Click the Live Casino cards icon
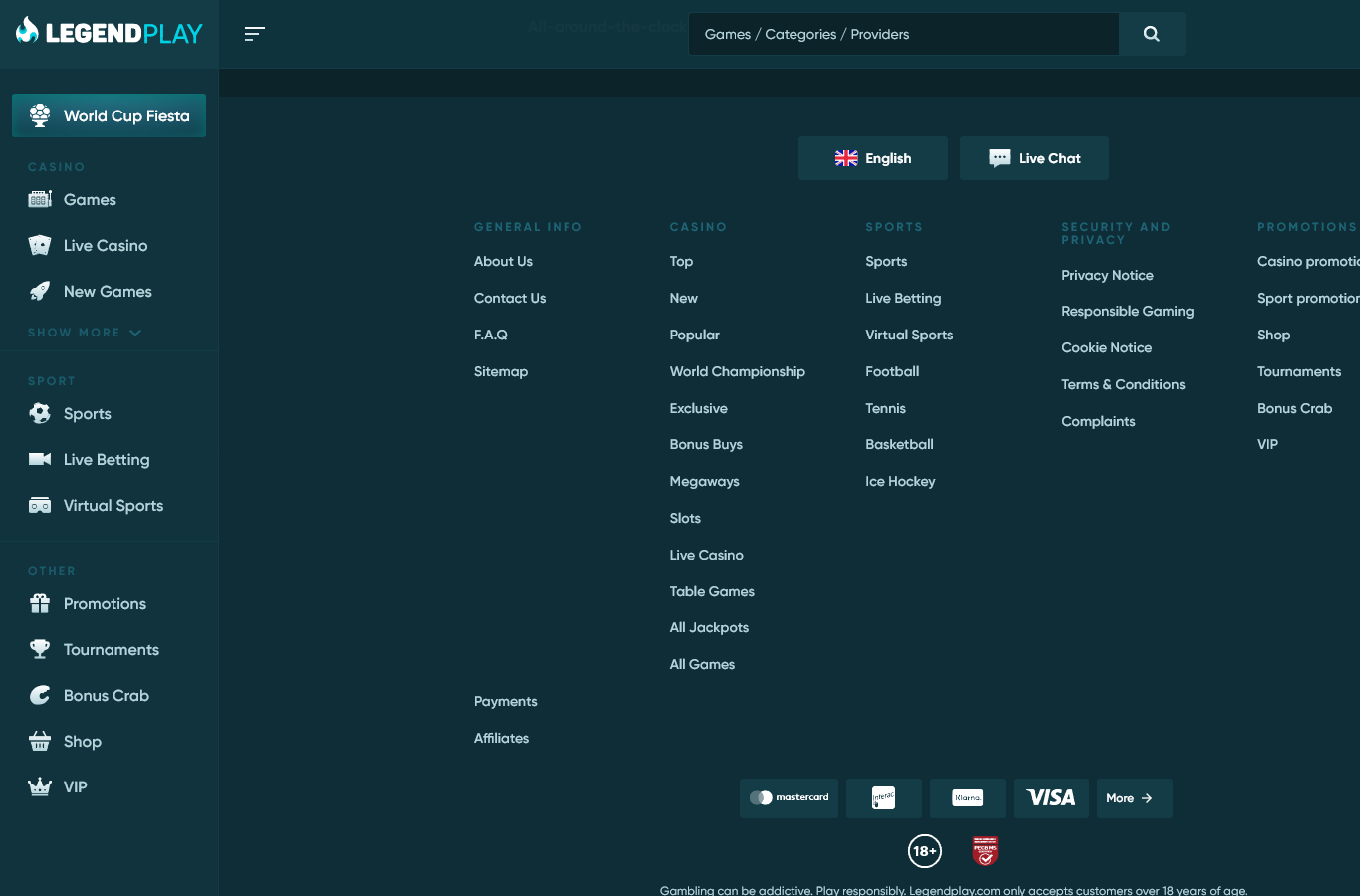This screenshot has width=1360, height=896. click(40, 245)
